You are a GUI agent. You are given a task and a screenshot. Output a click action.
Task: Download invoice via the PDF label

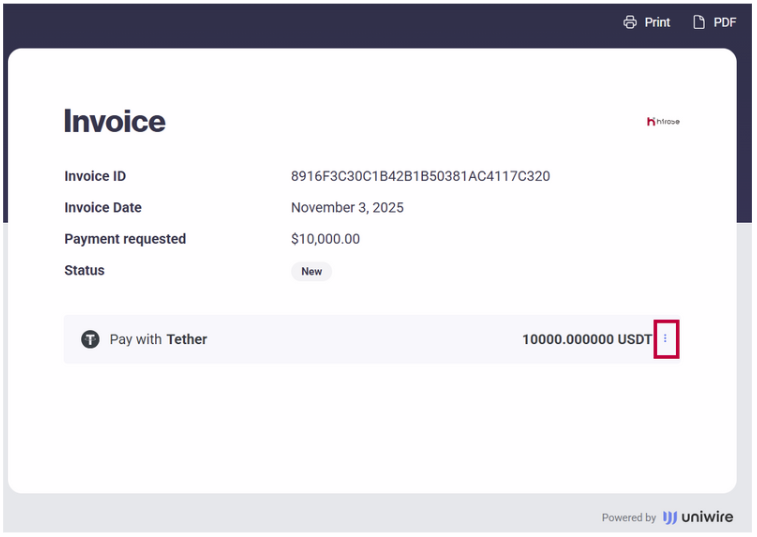725,22
